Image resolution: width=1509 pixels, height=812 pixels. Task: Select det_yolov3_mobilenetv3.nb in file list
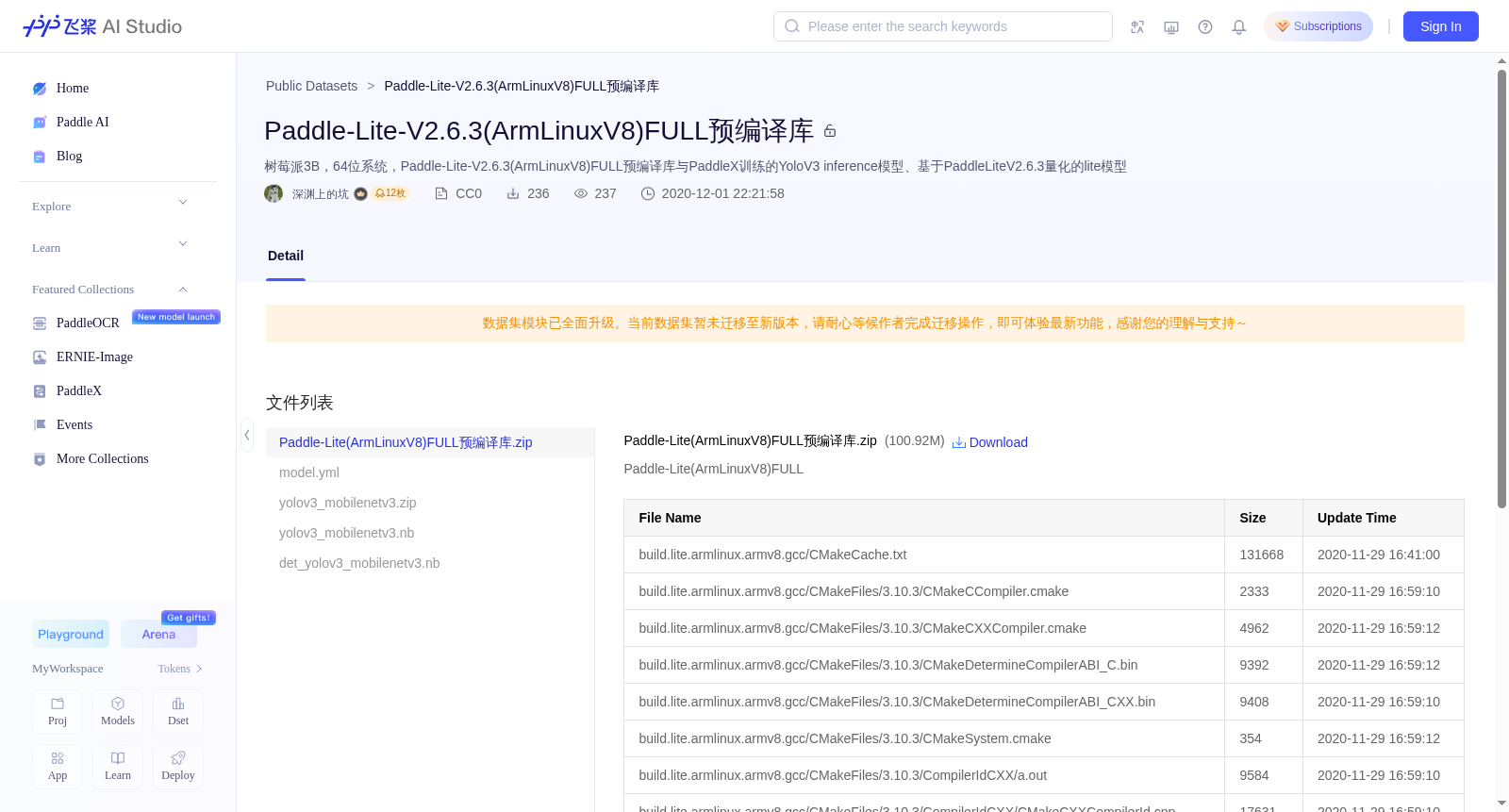point(430,563)
